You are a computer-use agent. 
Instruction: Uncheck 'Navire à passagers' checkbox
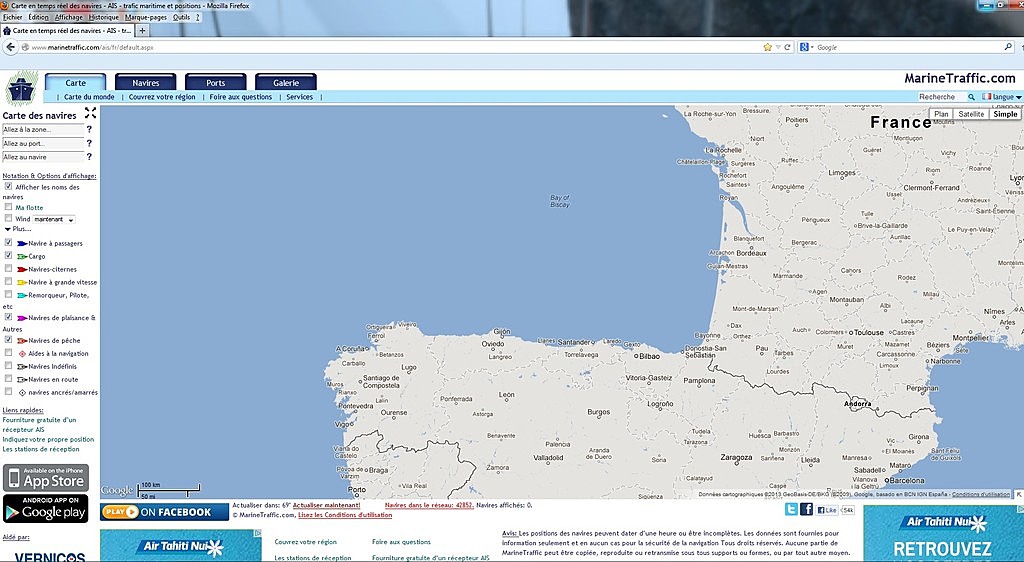8,242
